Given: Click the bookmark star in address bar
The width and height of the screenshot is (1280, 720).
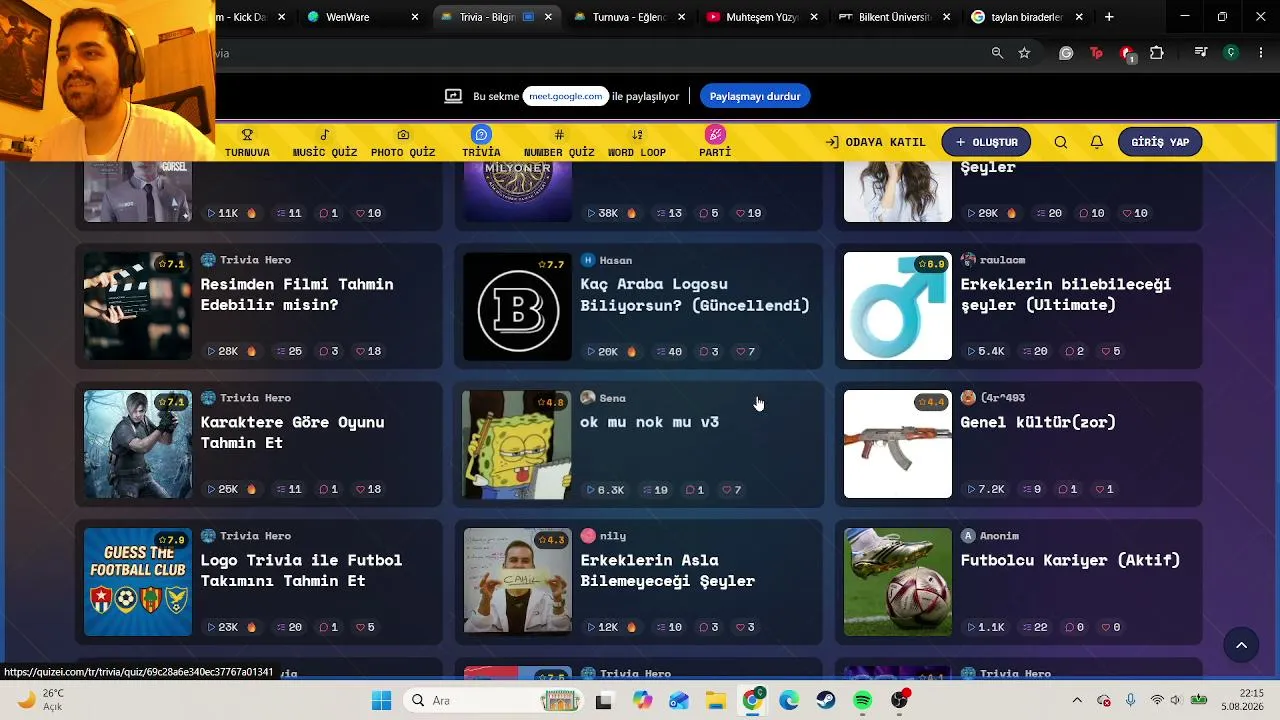Looking at the screenshot, I should (1024, 53).
